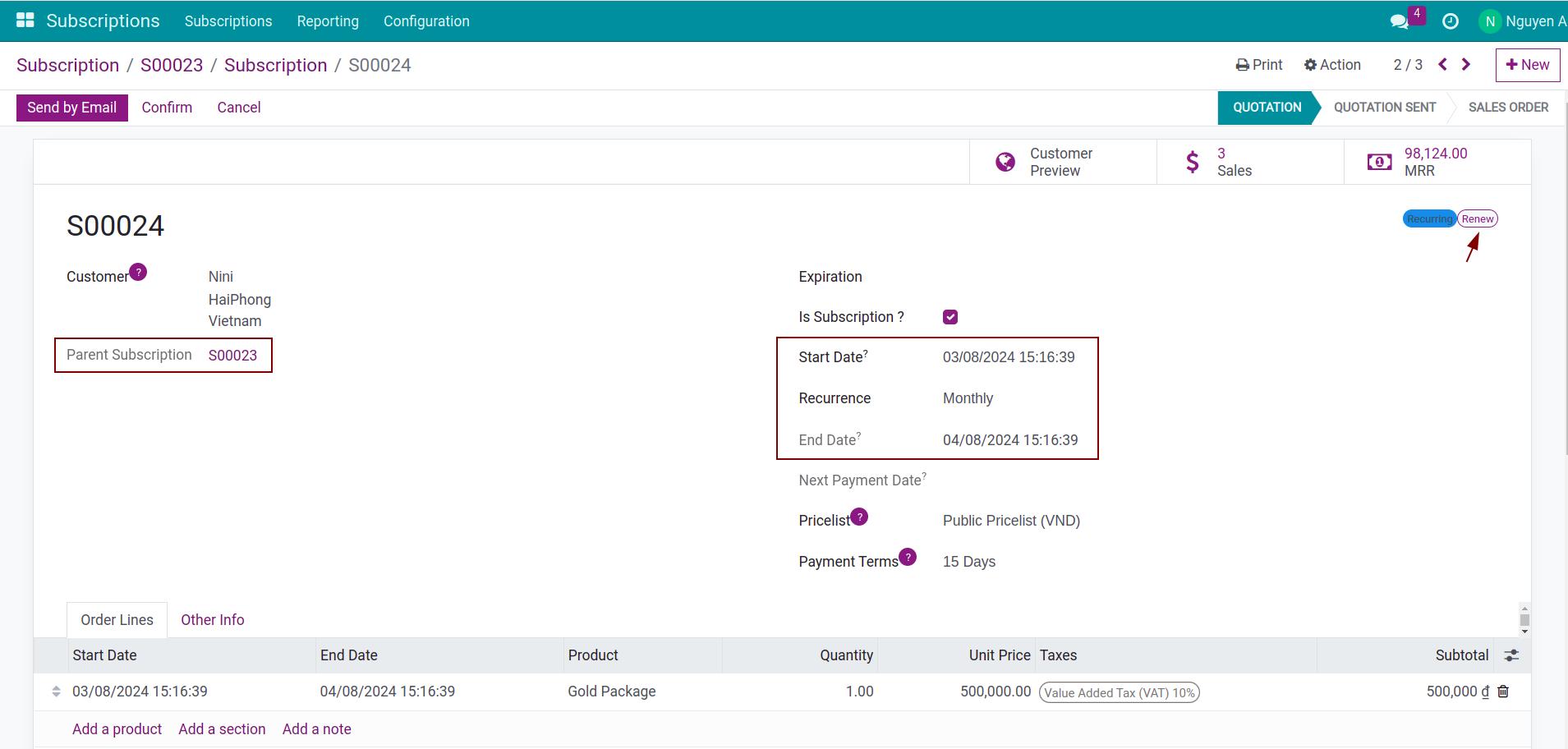Select the Quotation status stage
Screen dimensions: 1568x749
[1267, 108]
